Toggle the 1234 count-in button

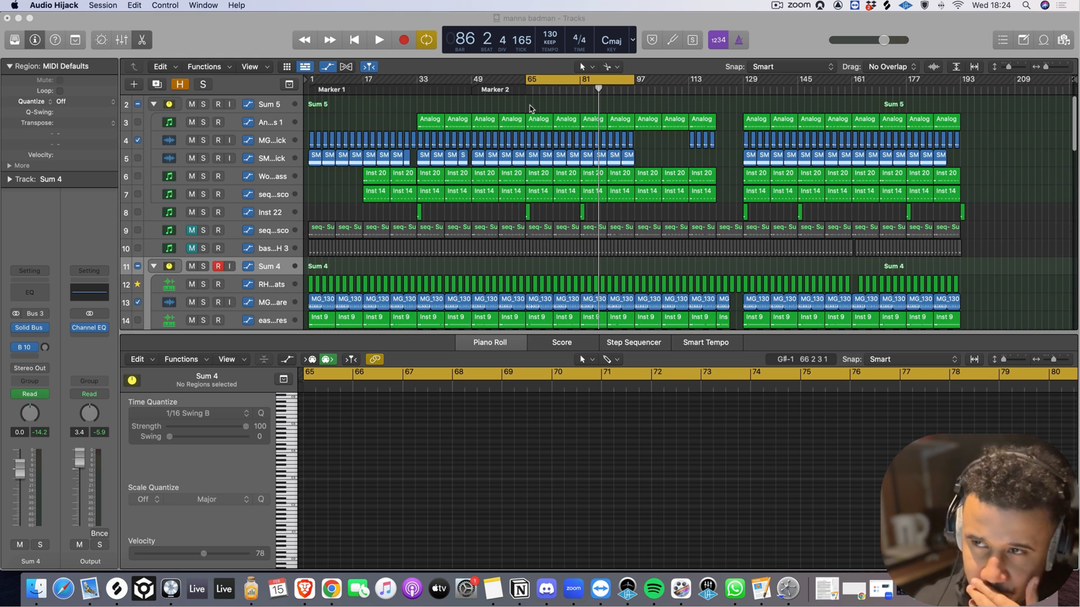point(717,40)
